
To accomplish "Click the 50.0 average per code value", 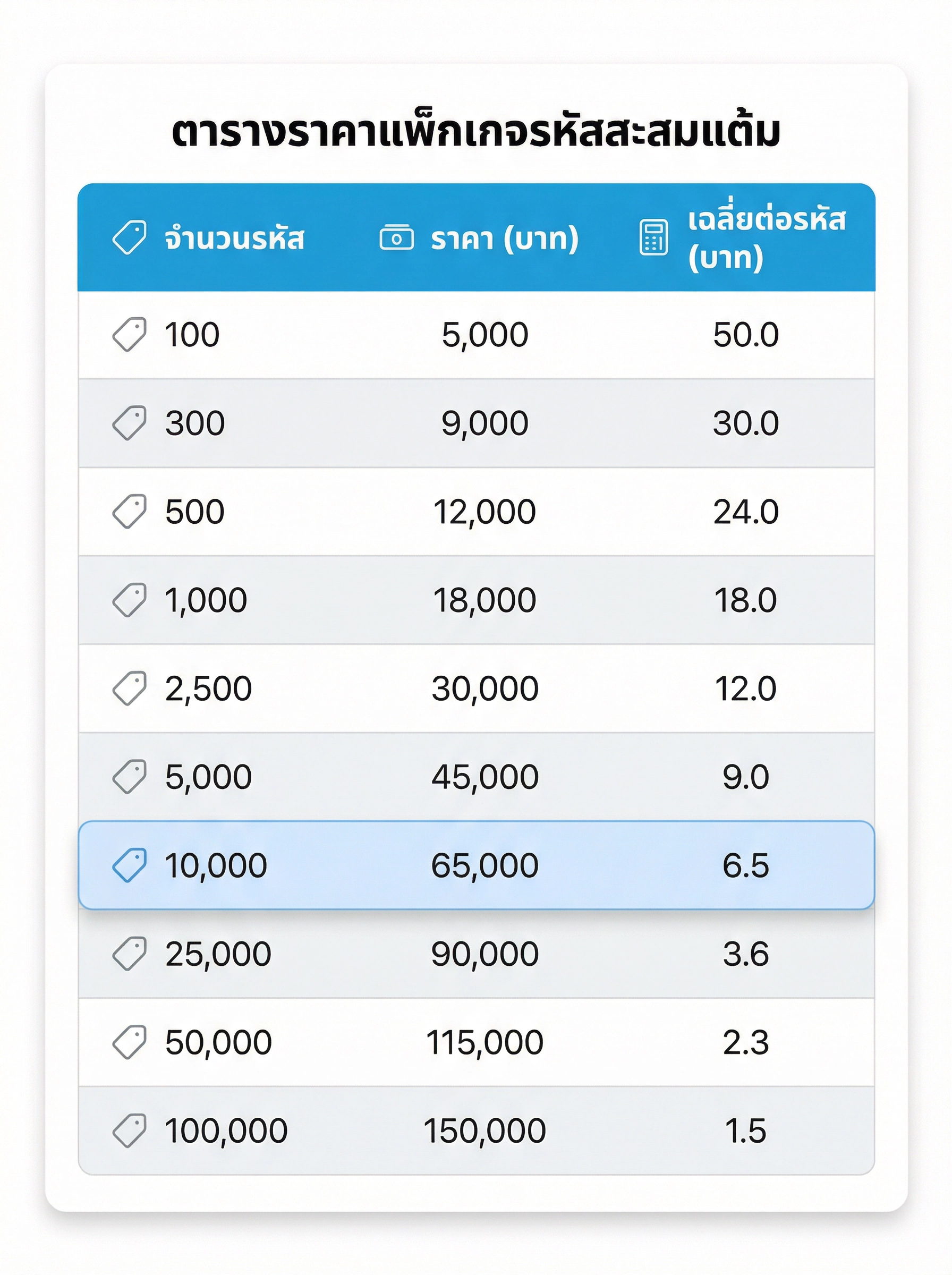I will click(x=746, y=335).
